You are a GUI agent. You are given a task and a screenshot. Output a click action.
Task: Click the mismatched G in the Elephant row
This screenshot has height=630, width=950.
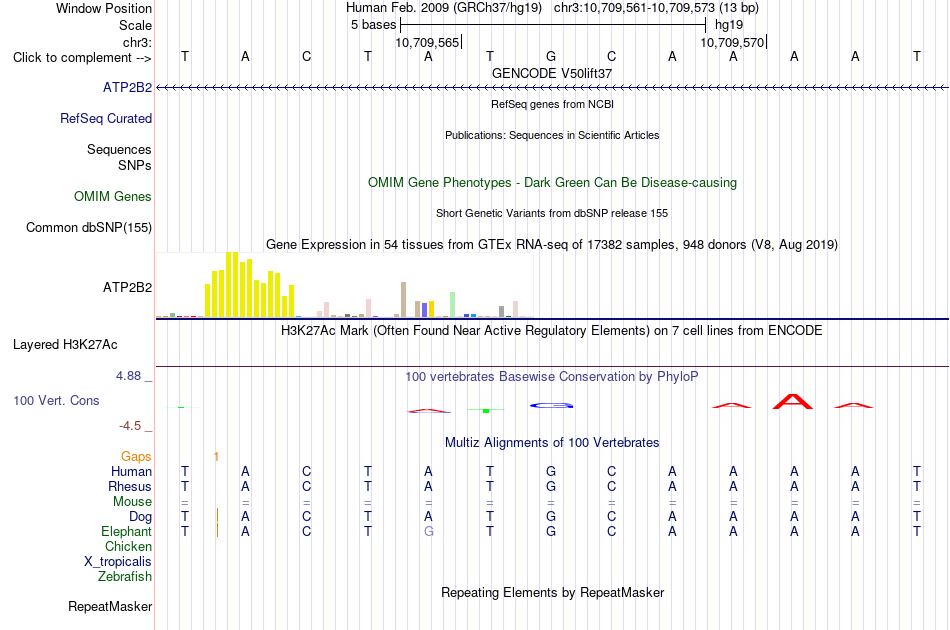[428, 531]
